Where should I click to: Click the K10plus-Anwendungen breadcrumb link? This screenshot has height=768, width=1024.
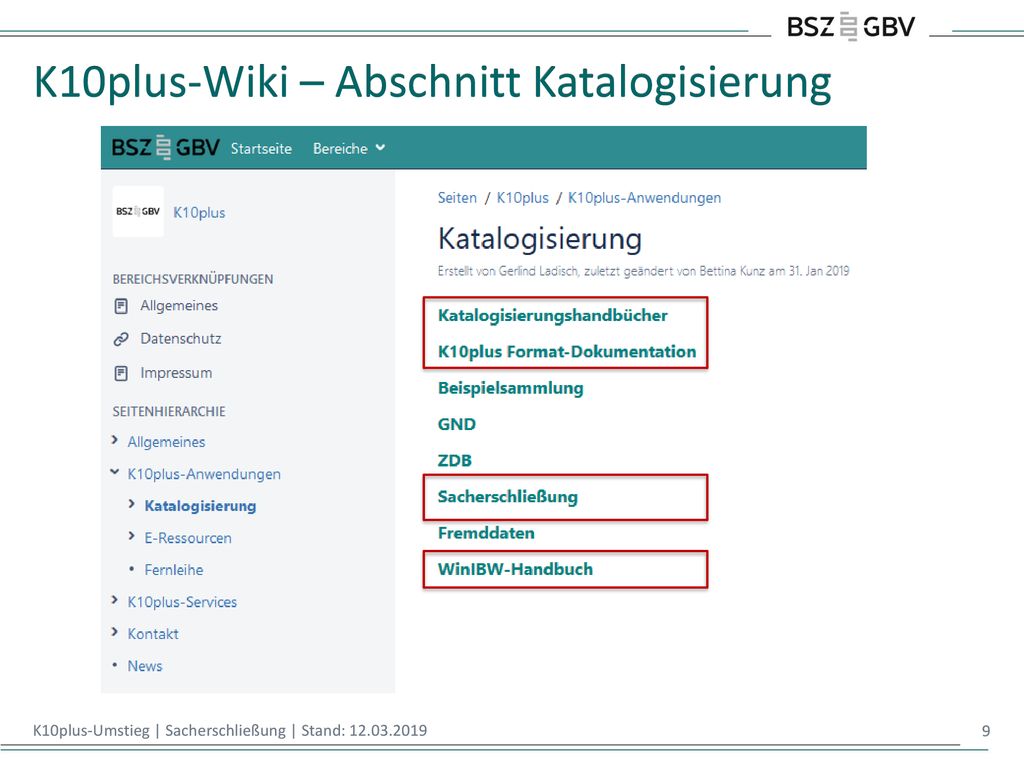[x=645, y=198]
